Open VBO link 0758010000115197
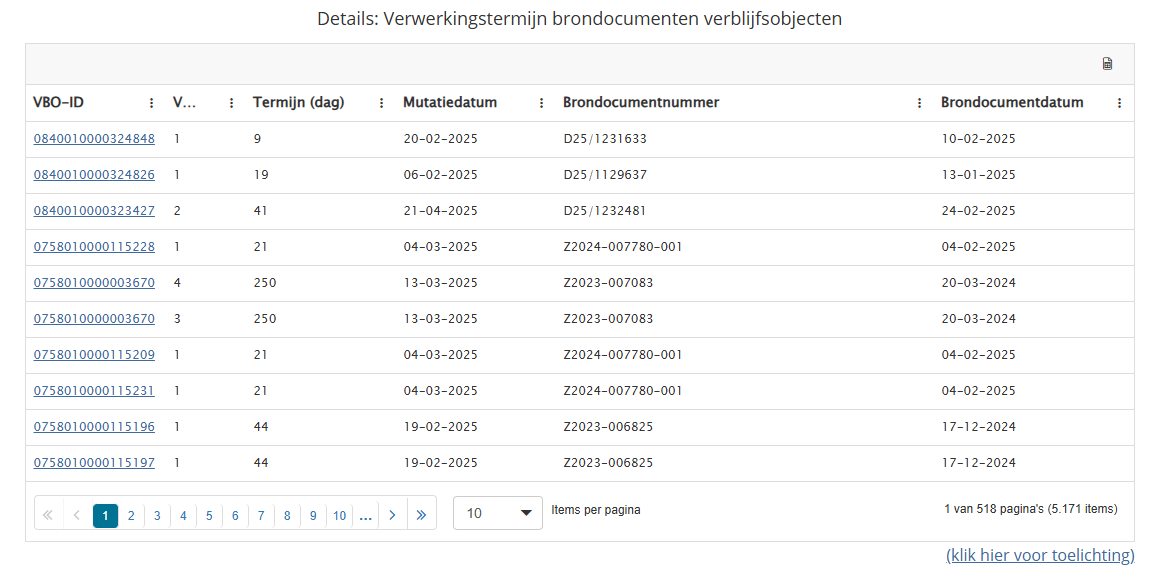1150x576 pixels. [x=95, y=462]
